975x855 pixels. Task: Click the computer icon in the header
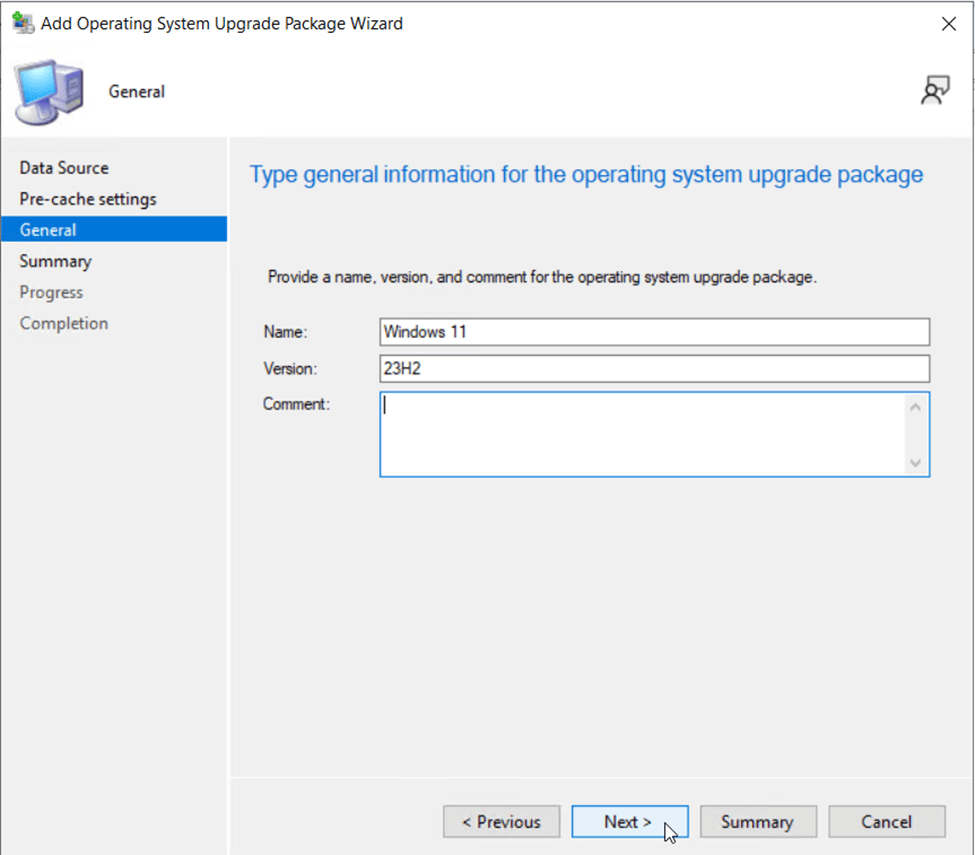(x=48, y=91)
